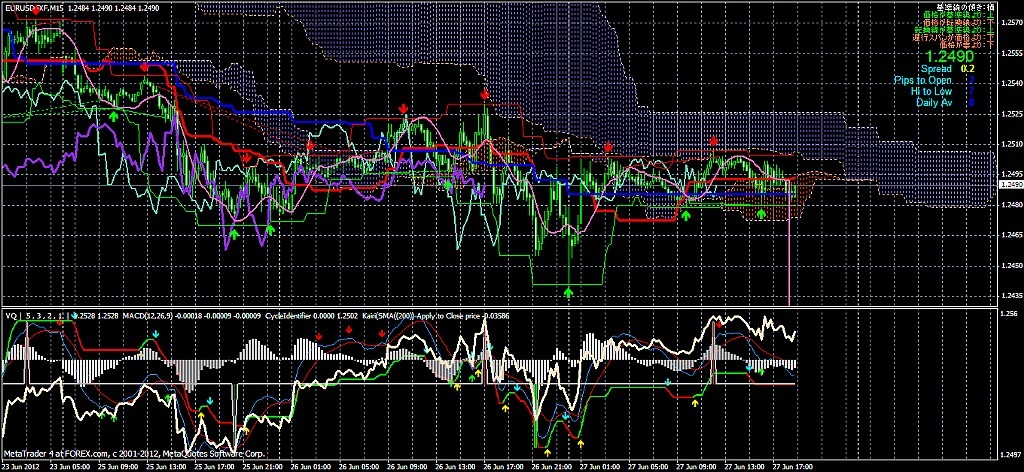The image size is (1024, 472).
Task: Click the rightmost green up arrow in main chart
Action: click(x=759, y=212)
